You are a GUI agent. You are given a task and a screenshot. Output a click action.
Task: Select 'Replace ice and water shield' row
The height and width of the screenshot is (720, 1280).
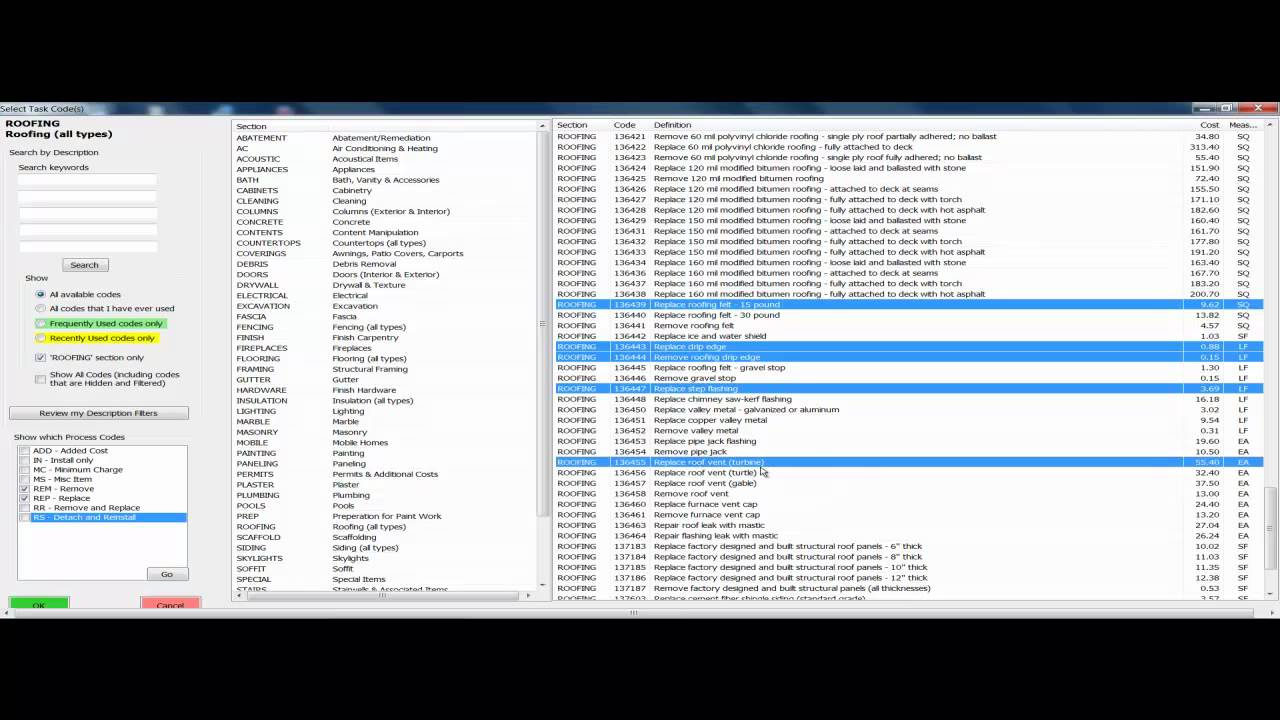[909, 336]
